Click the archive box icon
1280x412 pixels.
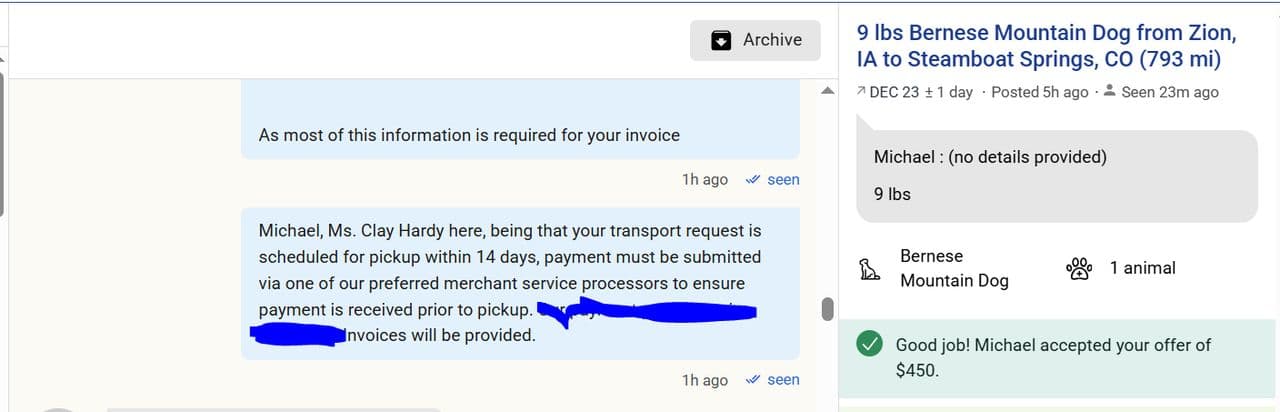(721, 40)
